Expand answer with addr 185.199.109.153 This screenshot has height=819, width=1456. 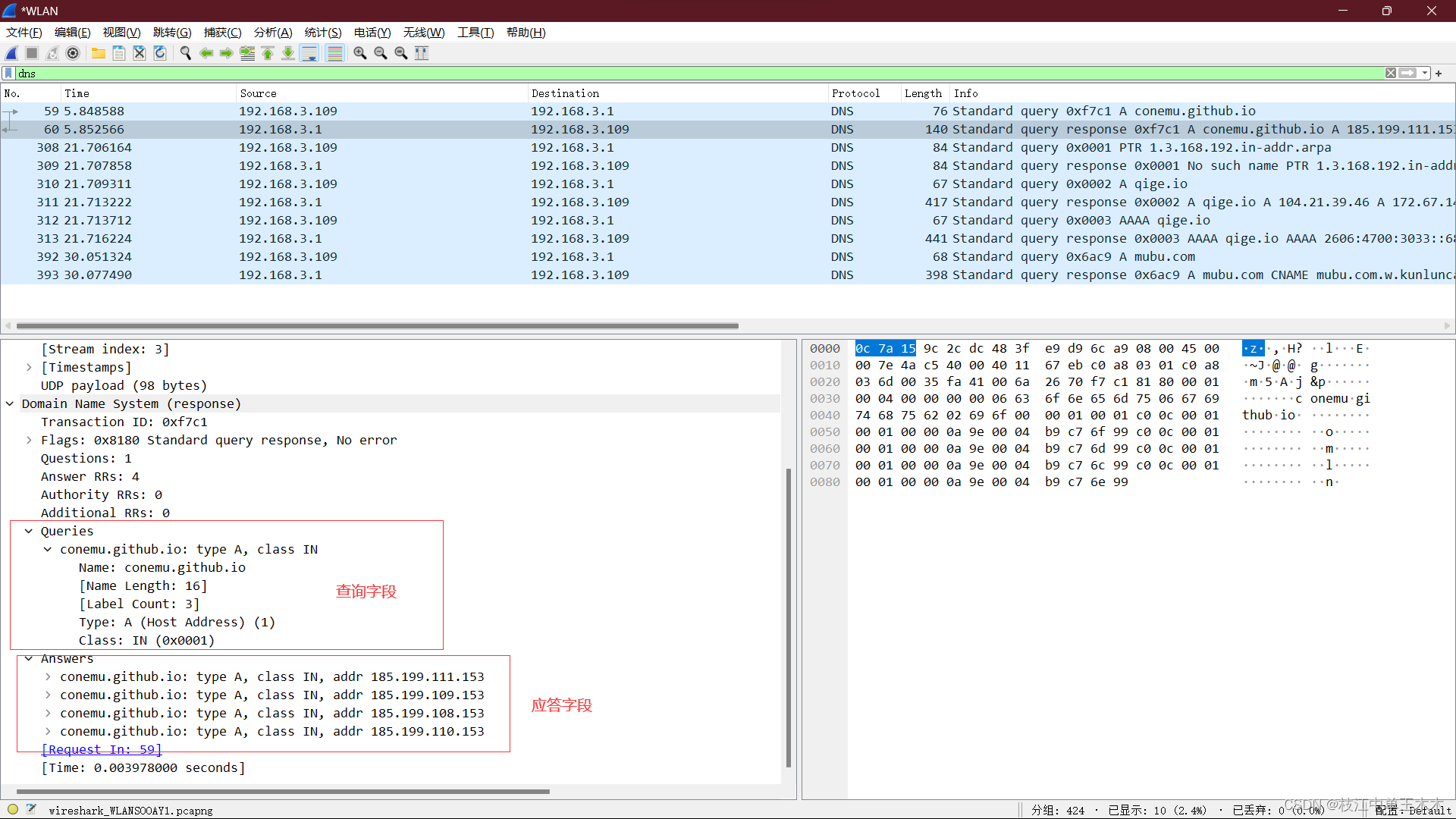(x=48, y=695)
